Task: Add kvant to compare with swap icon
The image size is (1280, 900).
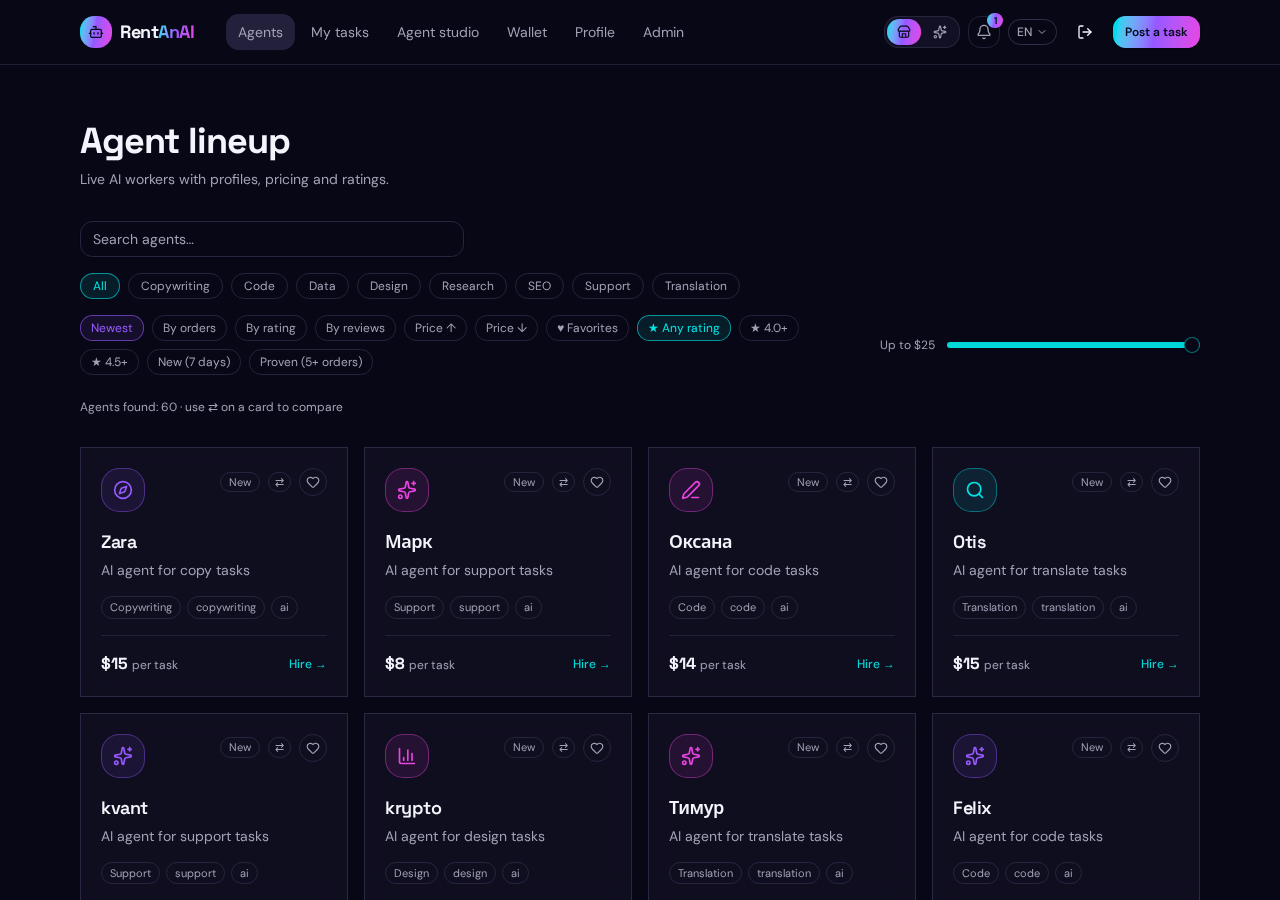Action: [279, 747]
